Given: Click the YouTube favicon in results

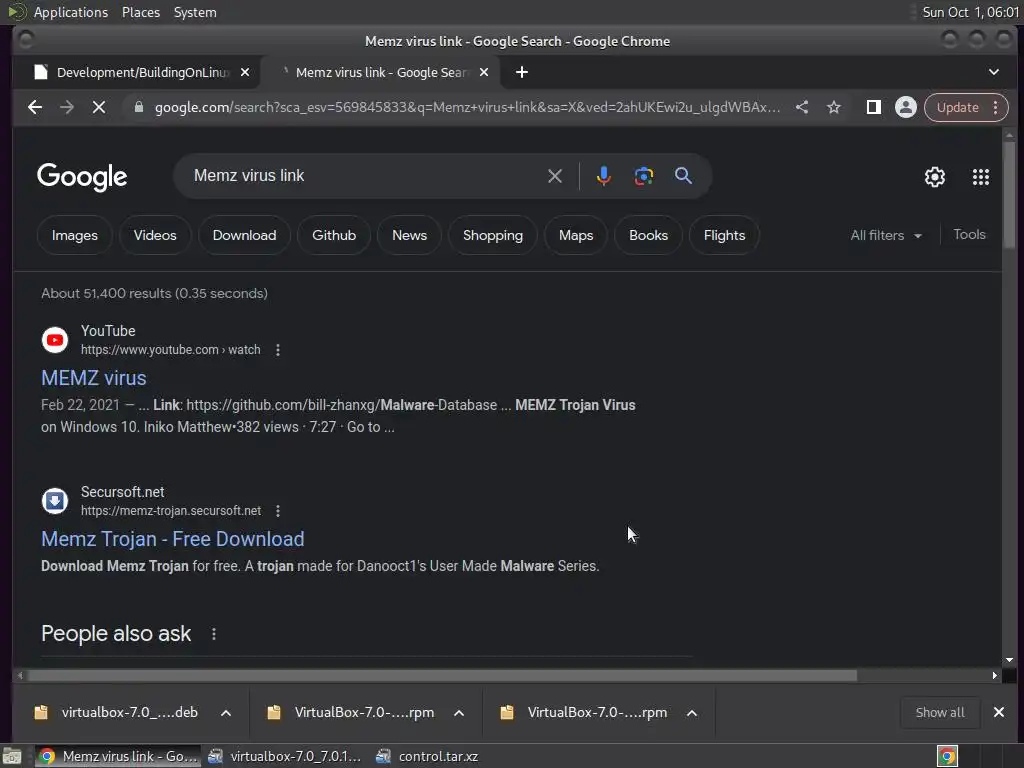Looking at the screenshot, I should click(55, 340).
